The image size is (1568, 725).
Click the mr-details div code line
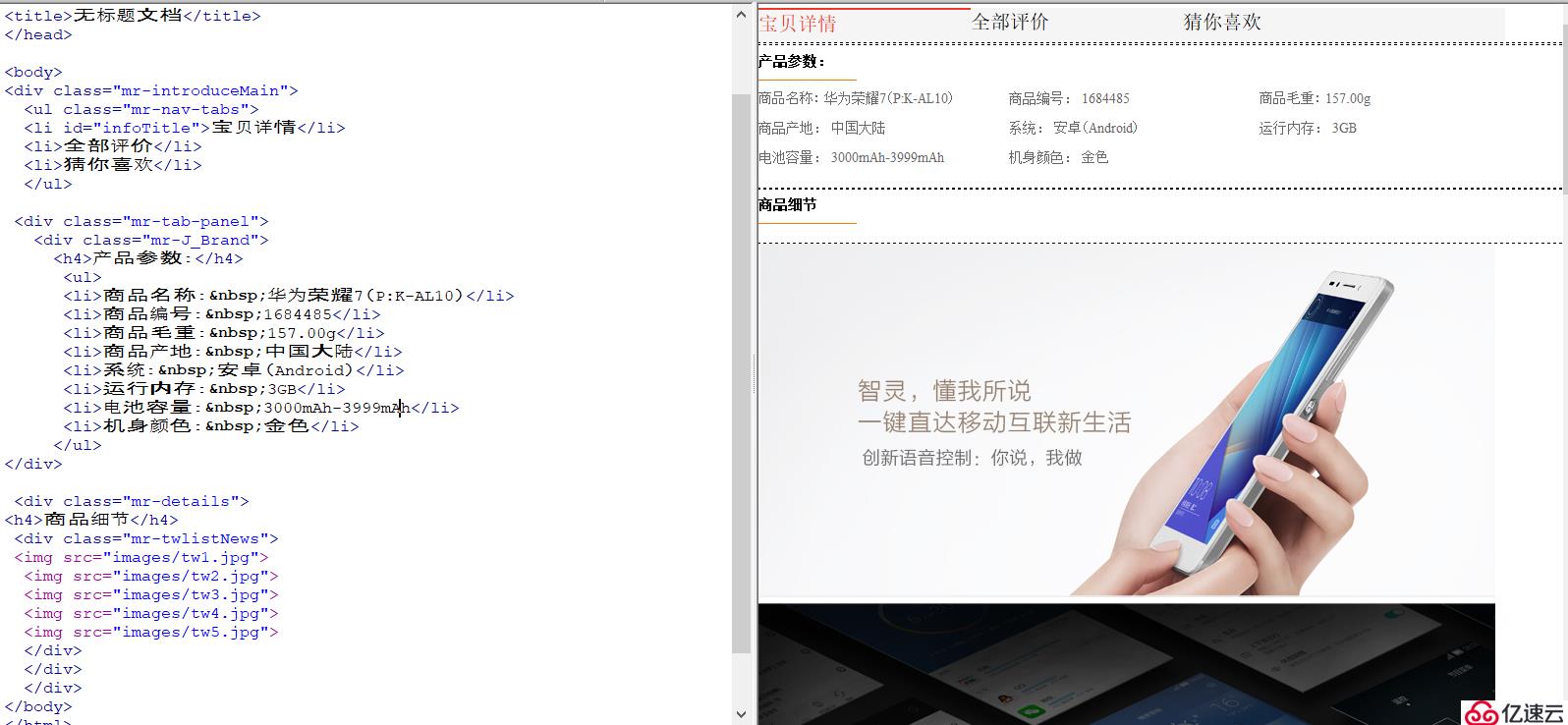click(132, 501)
